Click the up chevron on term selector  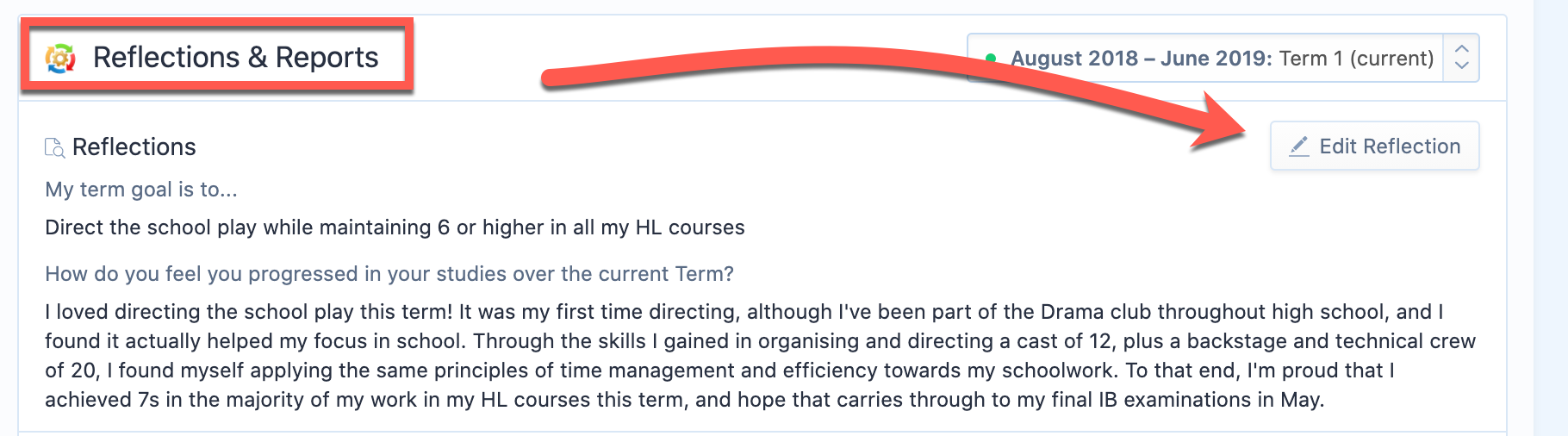(1461, 48)
